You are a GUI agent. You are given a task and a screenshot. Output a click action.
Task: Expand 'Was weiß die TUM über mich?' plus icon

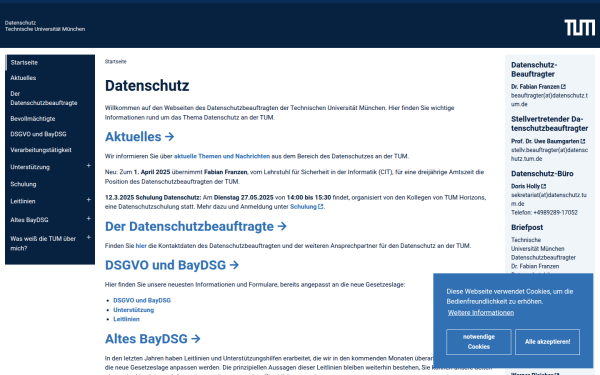[x=88, y=237]
